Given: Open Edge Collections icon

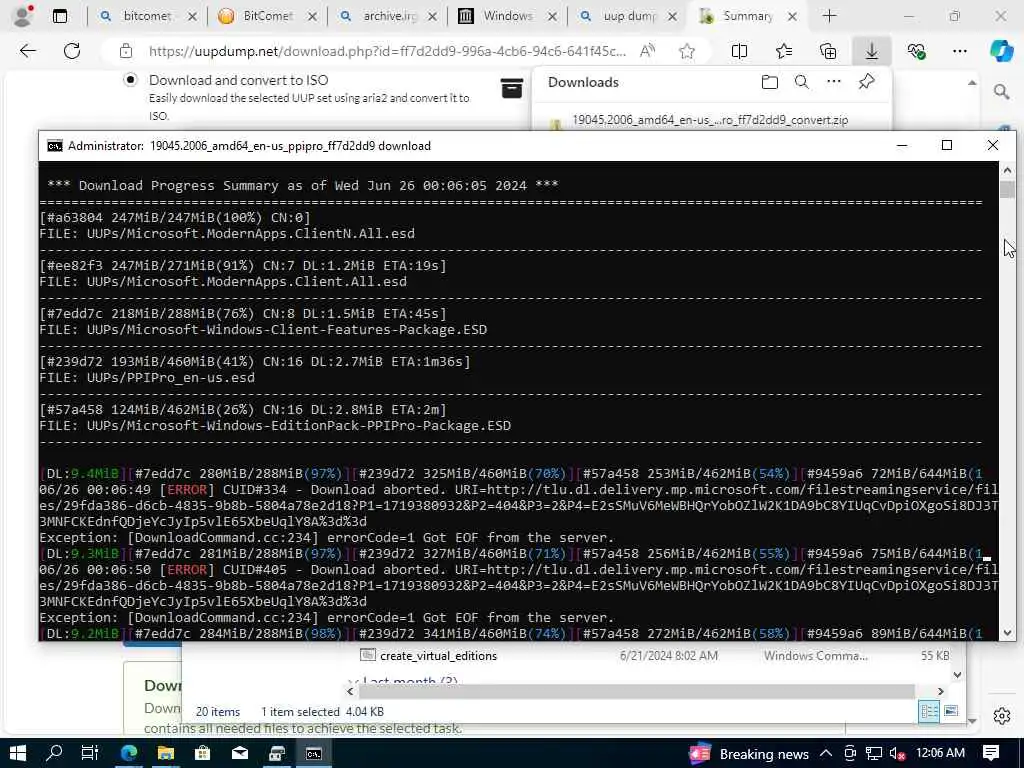Looking at the screenshot, I should click(x=828, y=51).
